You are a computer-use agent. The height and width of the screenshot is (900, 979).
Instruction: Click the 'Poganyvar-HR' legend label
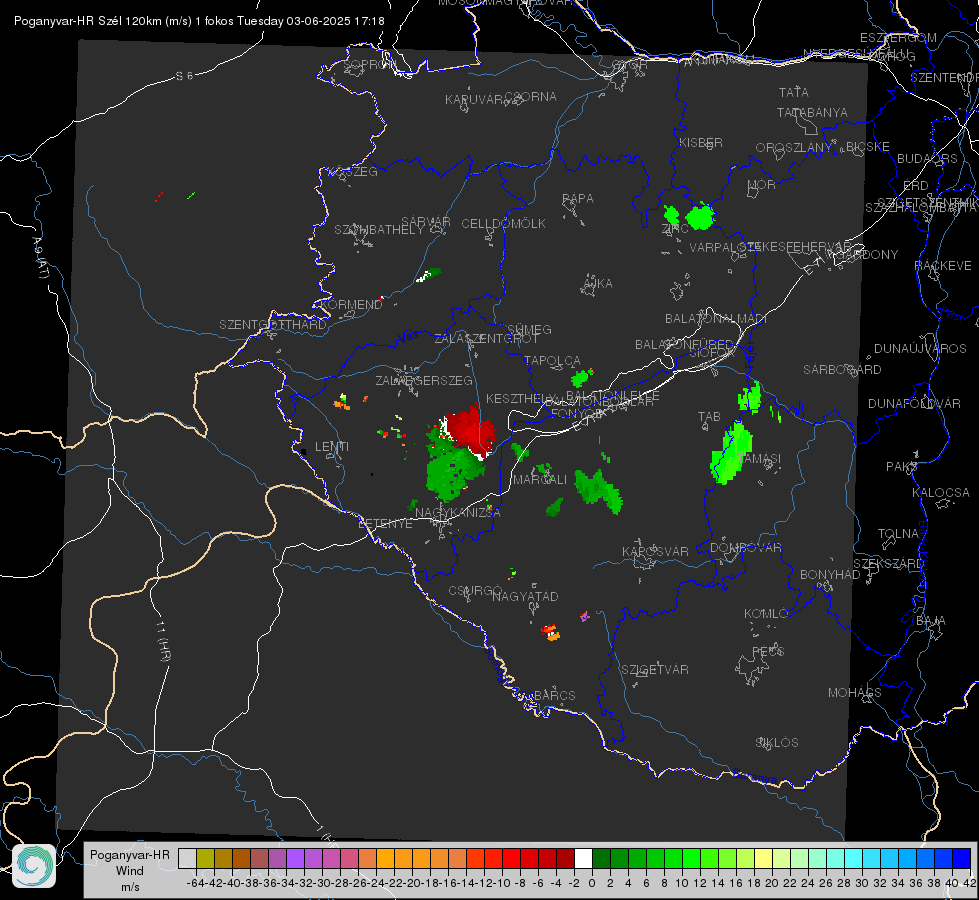[x=130, y=855]
